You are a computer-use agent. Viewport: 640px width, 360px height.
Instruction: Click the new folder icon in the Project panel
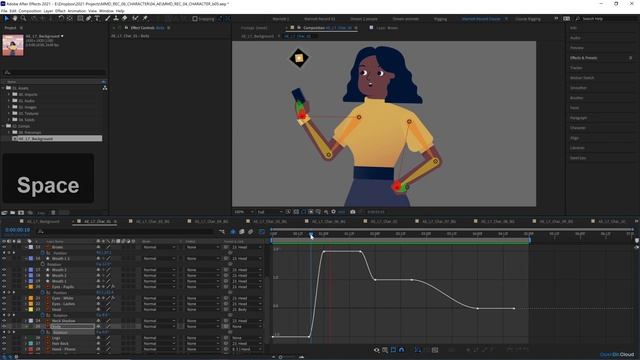13,213
